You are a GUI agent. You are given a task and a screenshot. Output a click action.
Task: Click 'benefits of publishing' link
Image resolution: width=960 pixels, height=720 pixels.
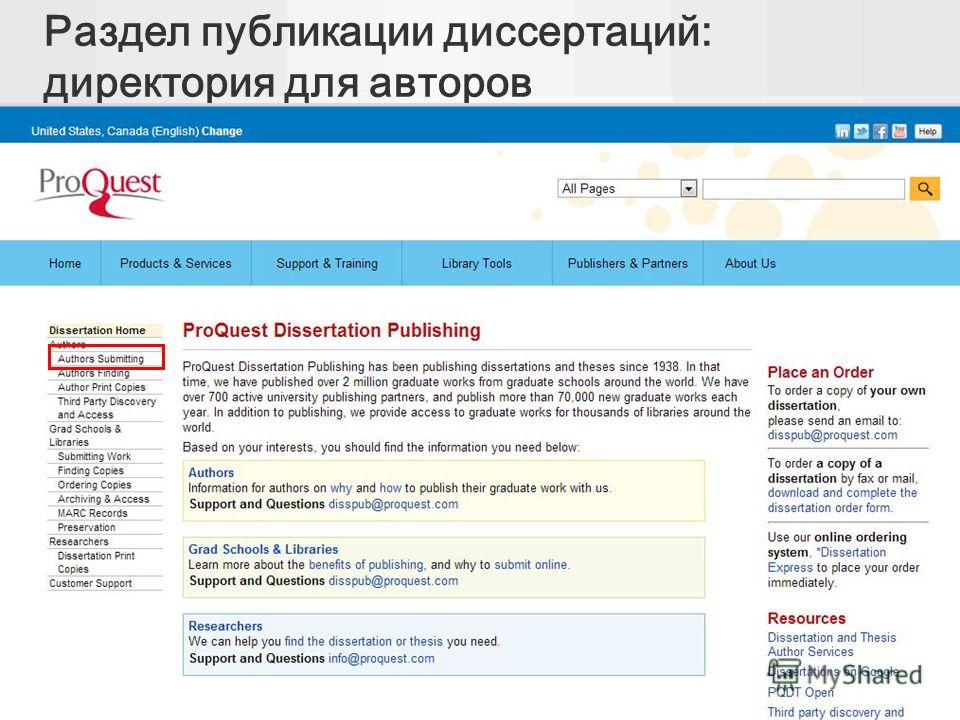[366, 564]
